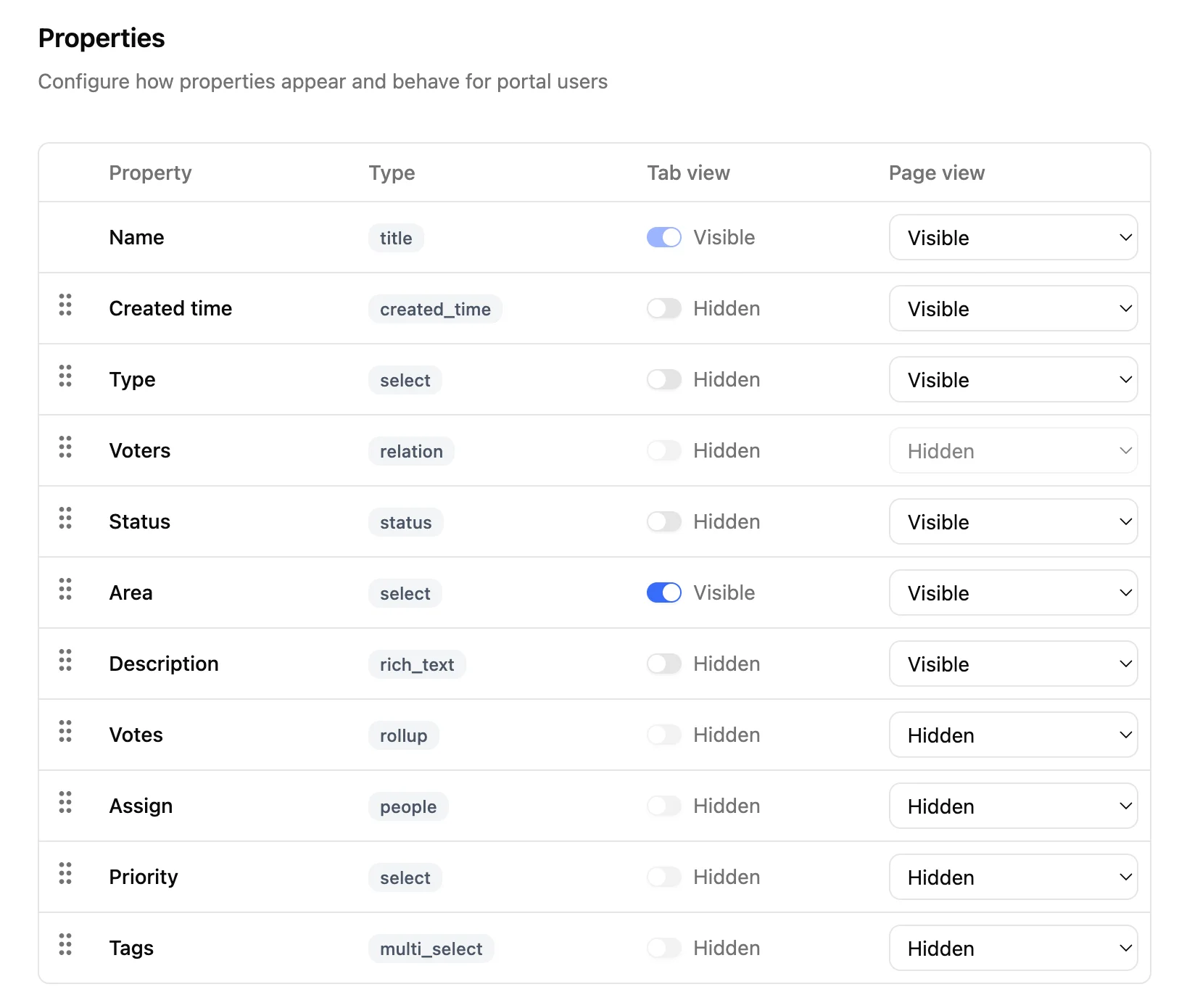Click the Page view column header

[936, 173]
